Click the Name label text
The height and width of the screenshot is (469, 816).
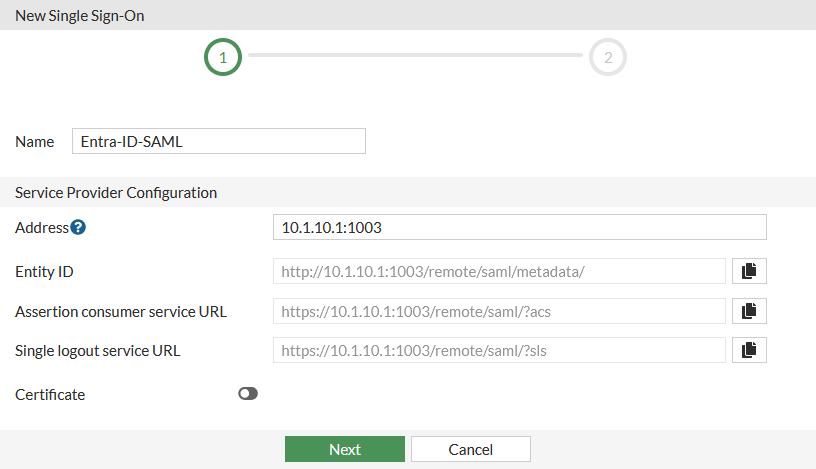point(35,142)
